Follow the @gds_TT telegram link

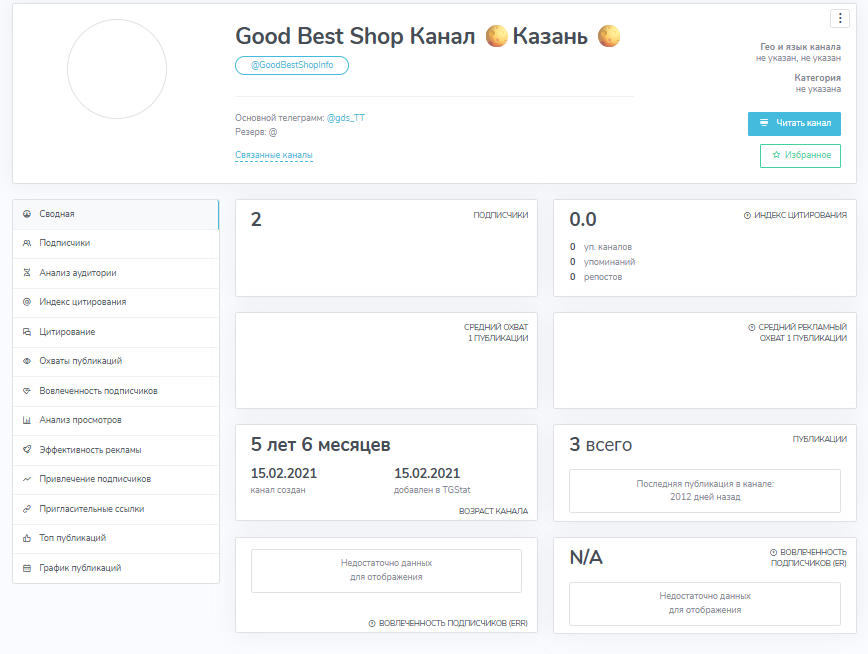click(x=346, y=118)
